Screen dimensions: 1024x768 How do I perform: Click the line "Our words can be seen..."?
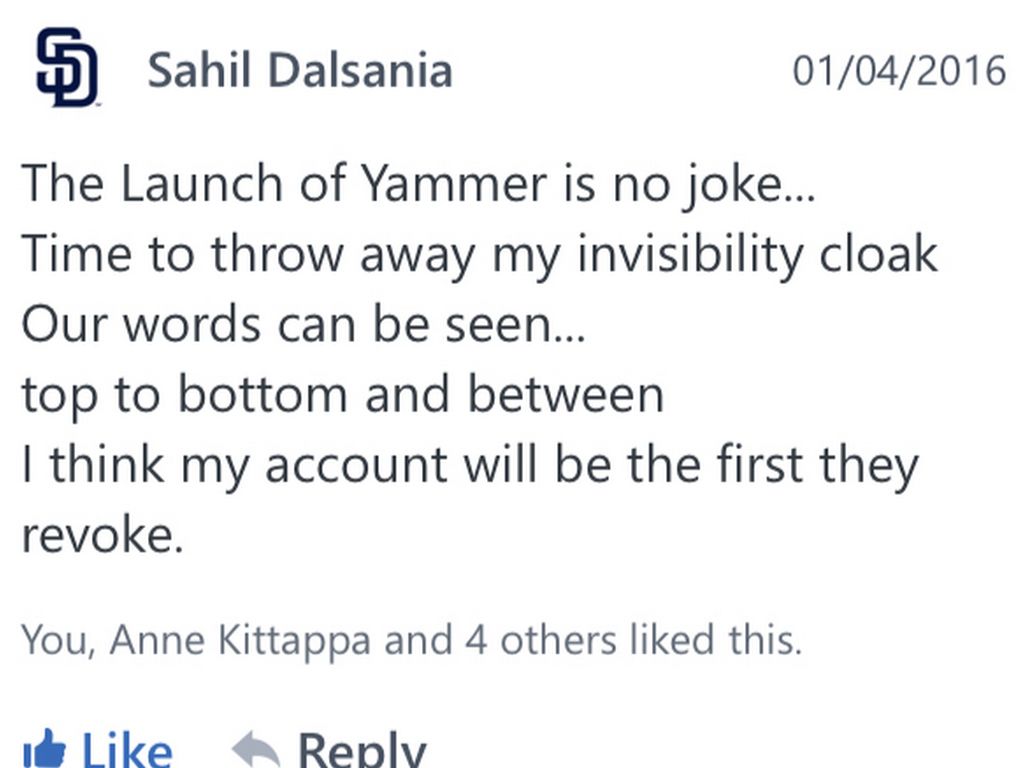(x=303, y=325)
